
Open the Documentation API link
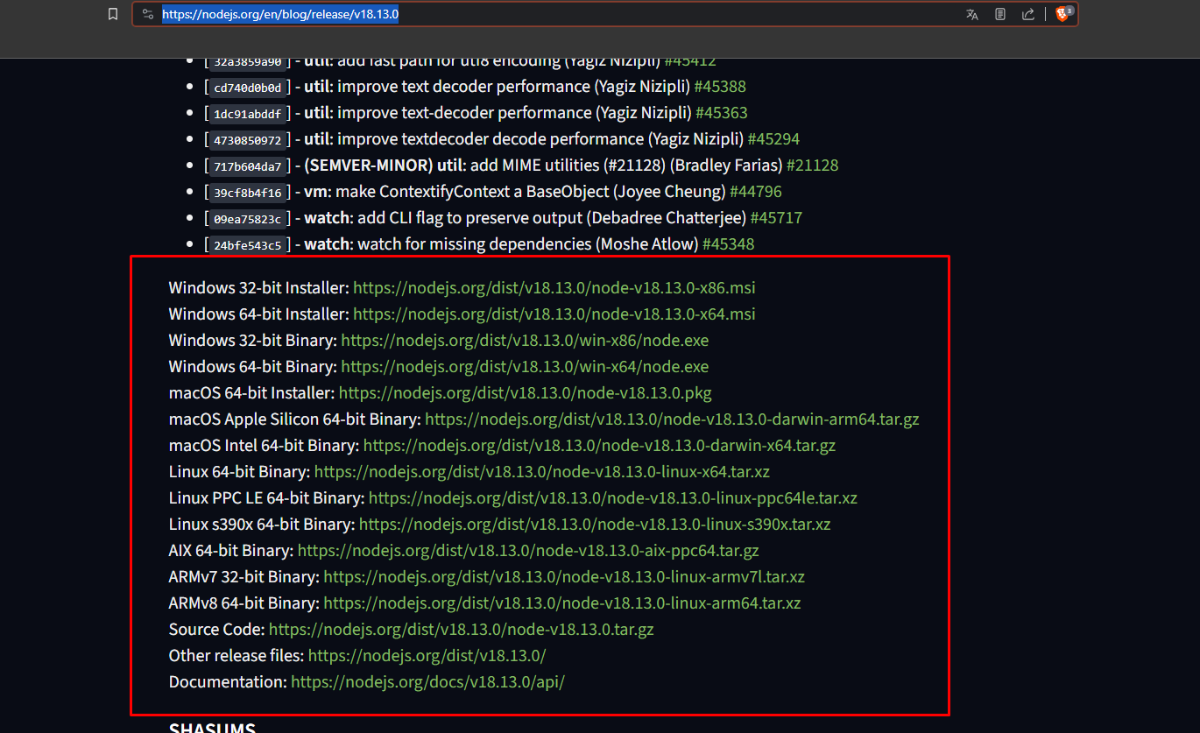(427, 682)
